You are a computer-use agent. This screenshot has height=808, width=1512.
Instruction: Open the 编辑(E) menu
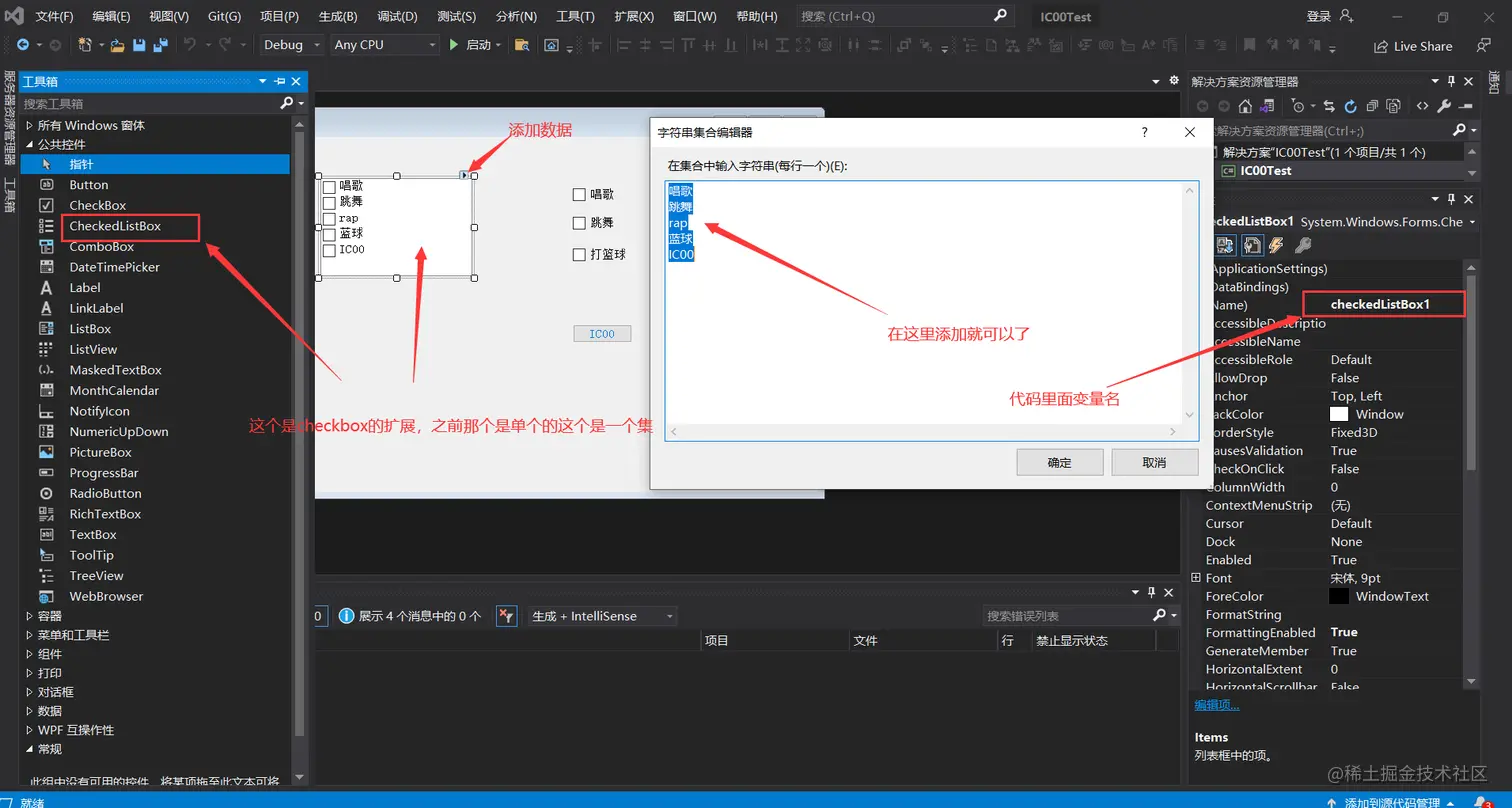click(111, 17)
